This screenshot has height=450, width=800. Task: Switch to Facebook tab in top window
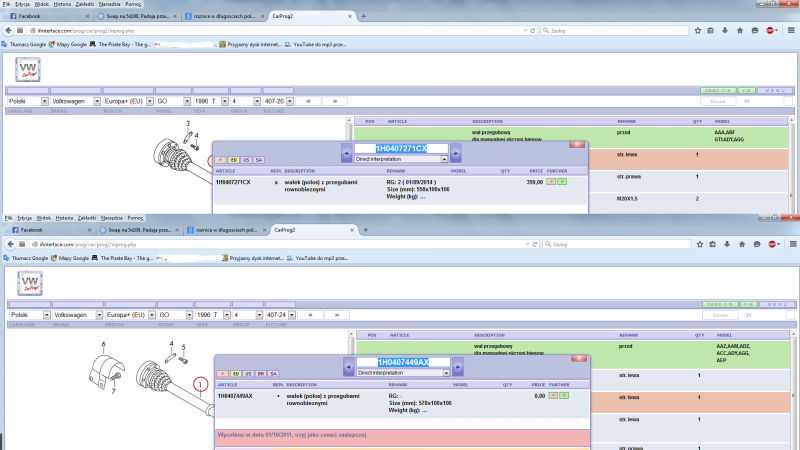48,16
